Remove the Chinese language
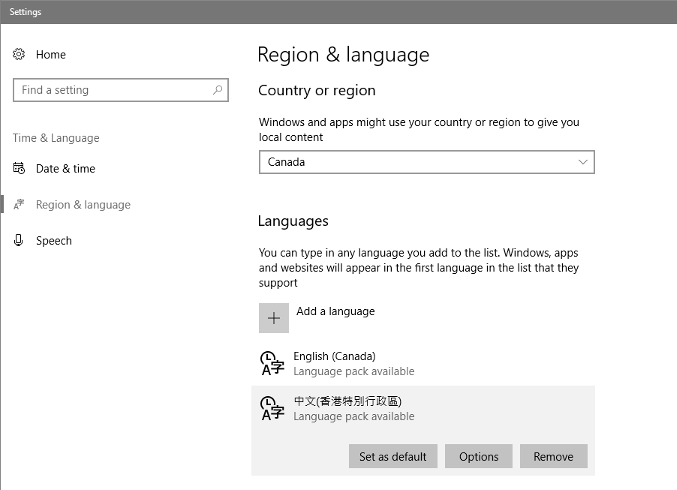The width and height of the screenshot is (677, 490). [x=553, y=457]
